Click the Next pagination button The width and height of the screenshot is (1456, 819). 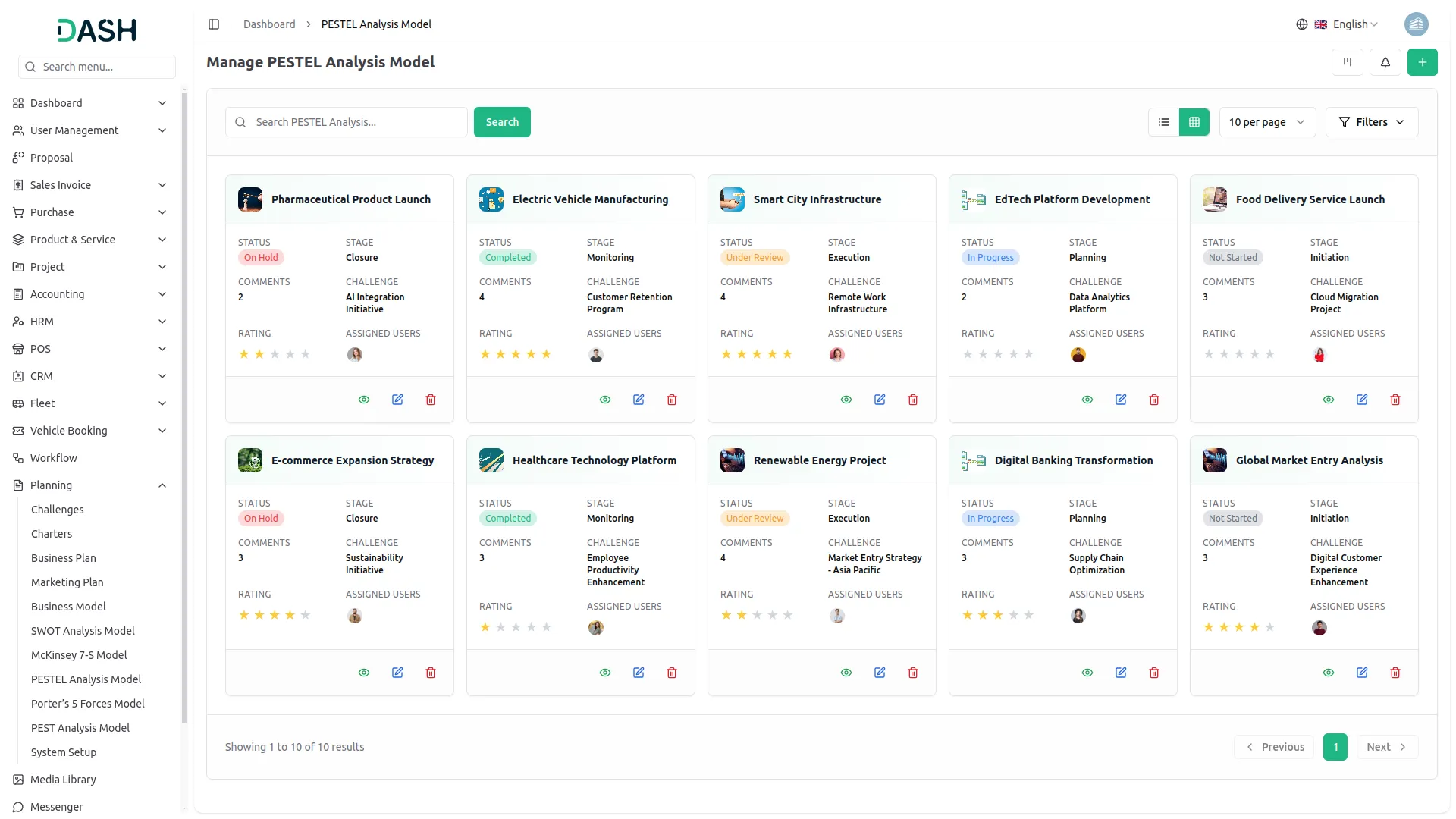point(1387,747)
